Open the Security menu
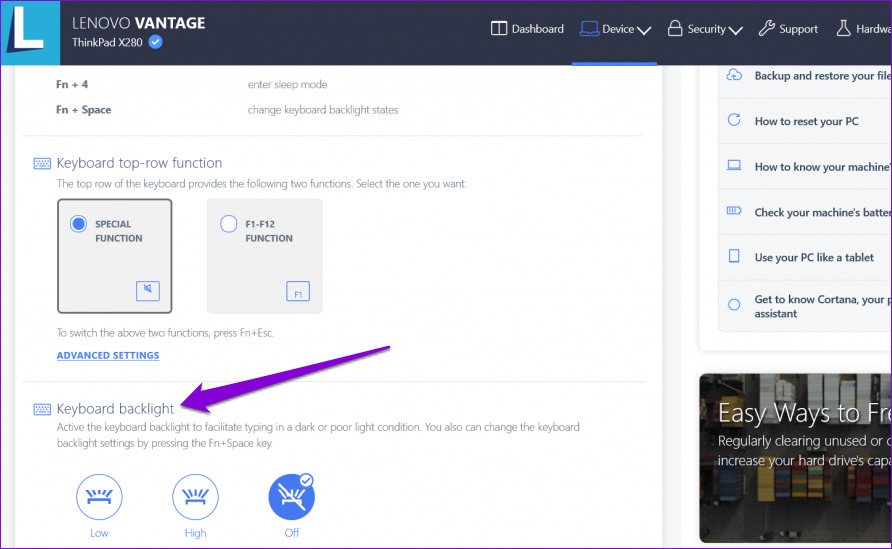892x549 pixels. point(705,29)
